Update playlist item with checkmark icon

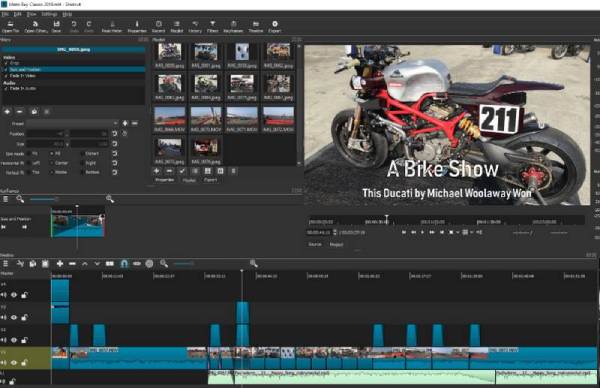point(182,171)
